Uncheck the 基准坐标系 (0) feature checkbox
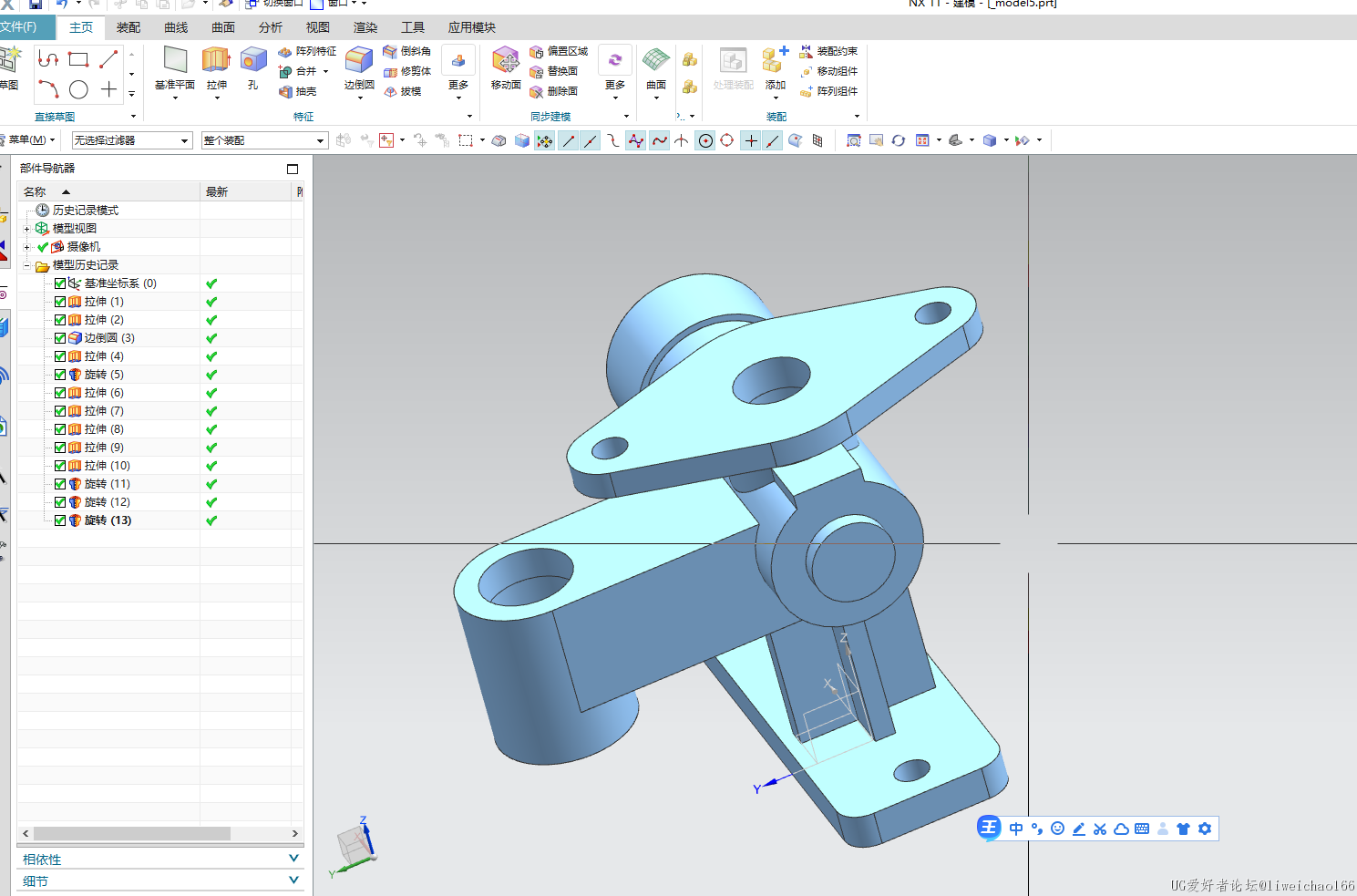 [60, 283]
